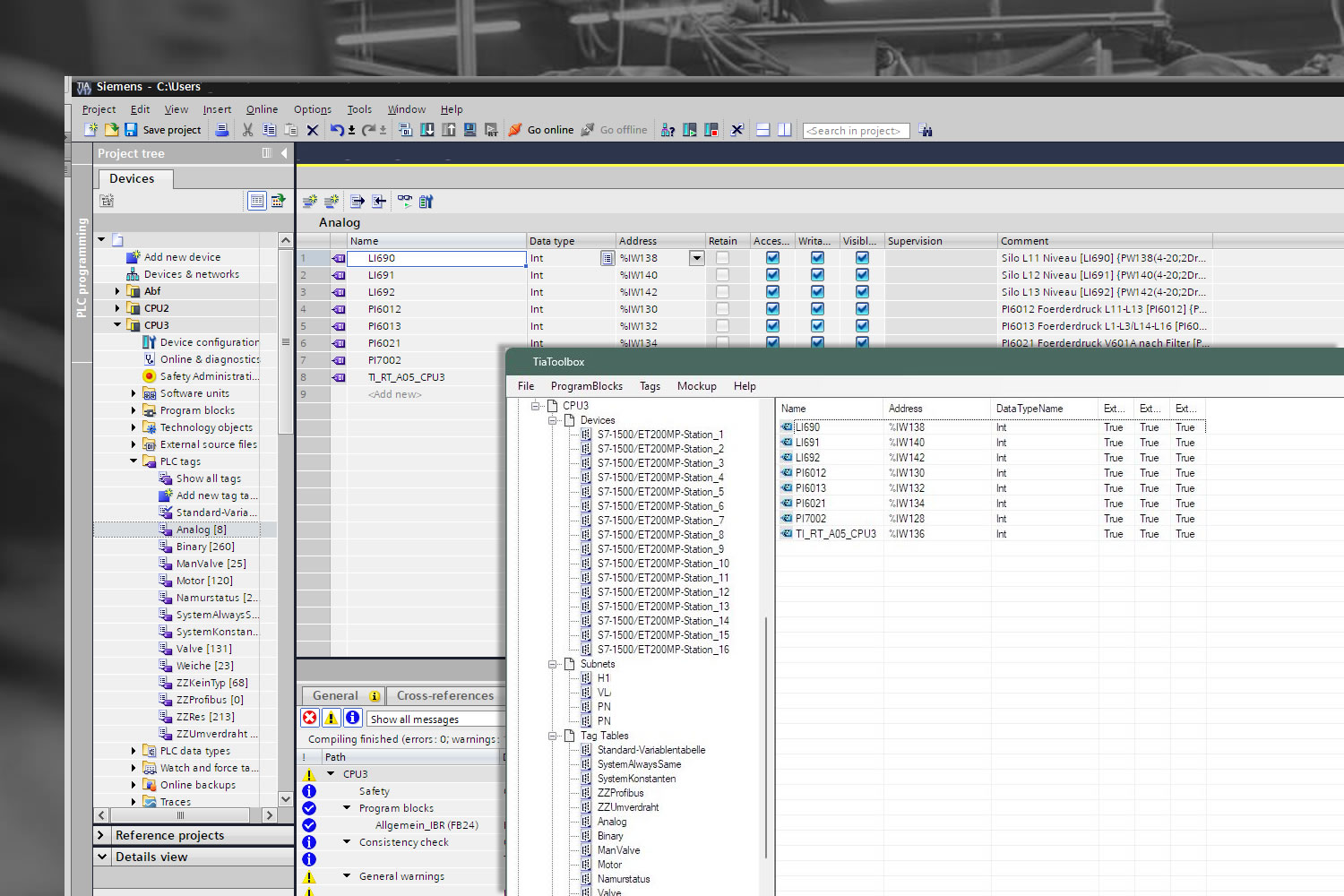
Task: Click the Compile icon in the toolbar
Action: (x=406, y=130)
